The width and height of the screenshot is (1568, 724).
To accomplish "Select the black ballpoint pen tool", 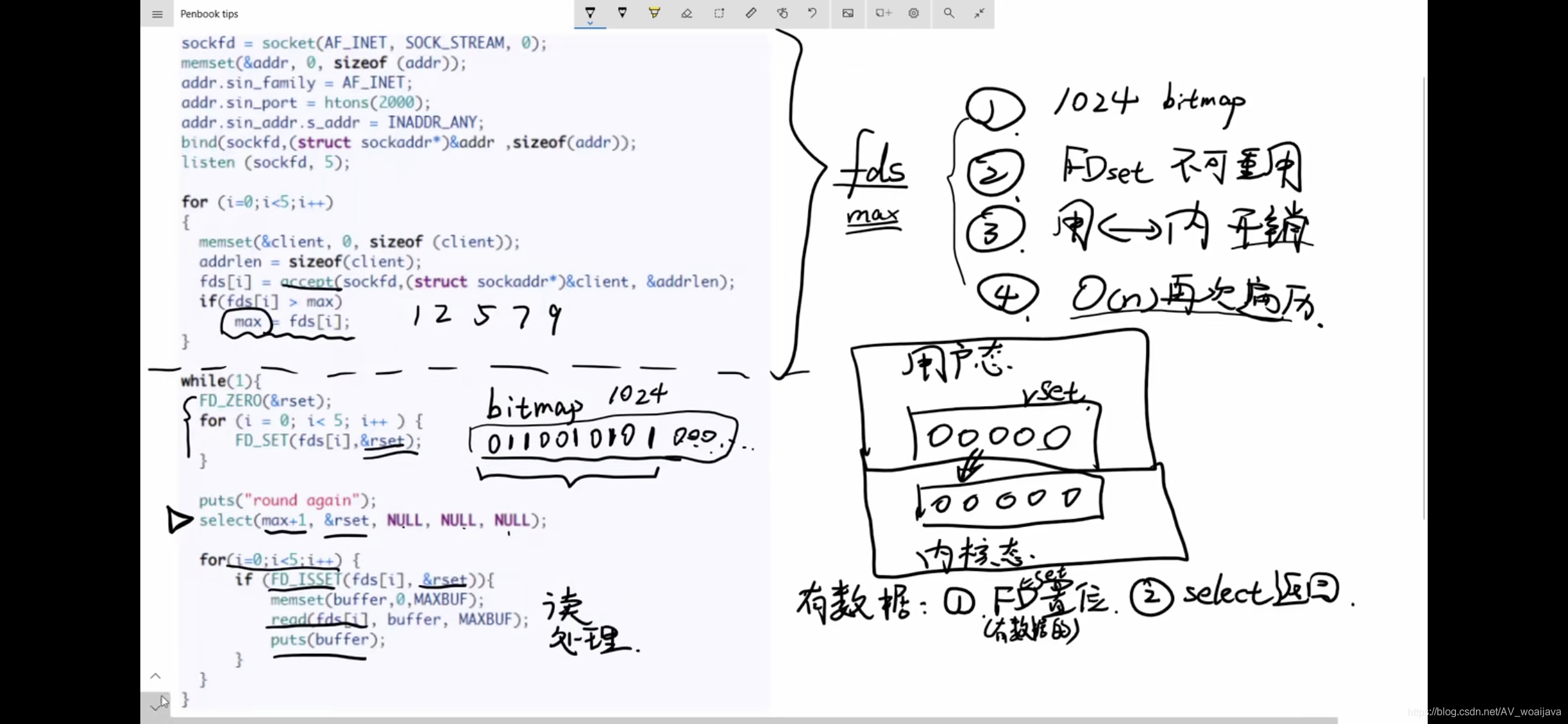I will (x=590, y=12).
